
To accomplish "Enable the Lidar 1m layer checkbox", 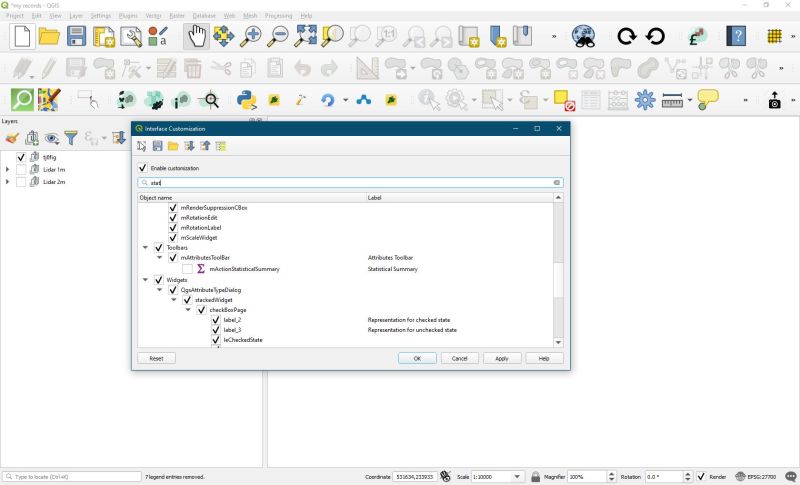I will pyautogui.click(x=21, y=169).
